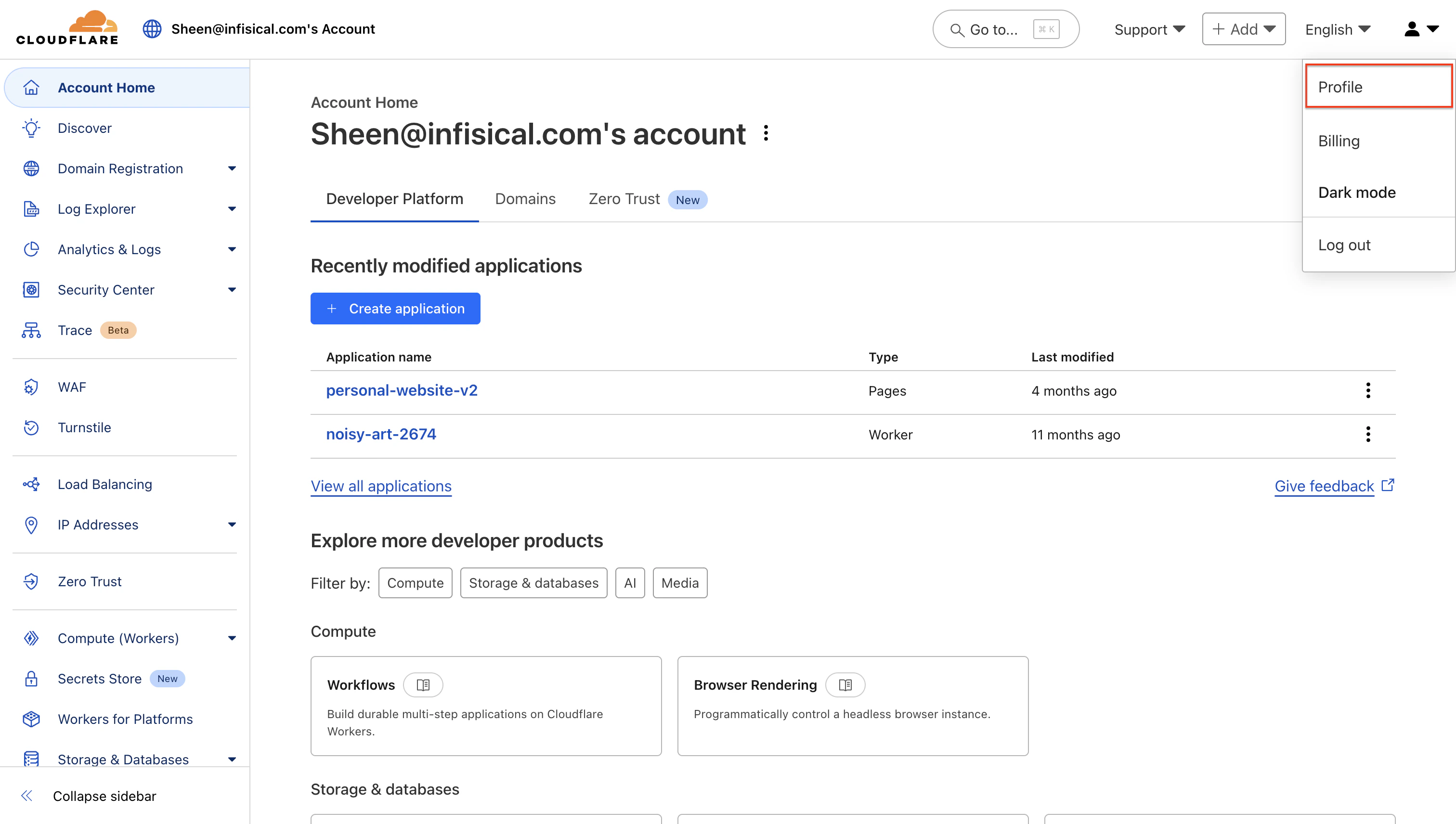1456x824 pixels.
Task: Open the Workflows product card
Action: point(486,706)
